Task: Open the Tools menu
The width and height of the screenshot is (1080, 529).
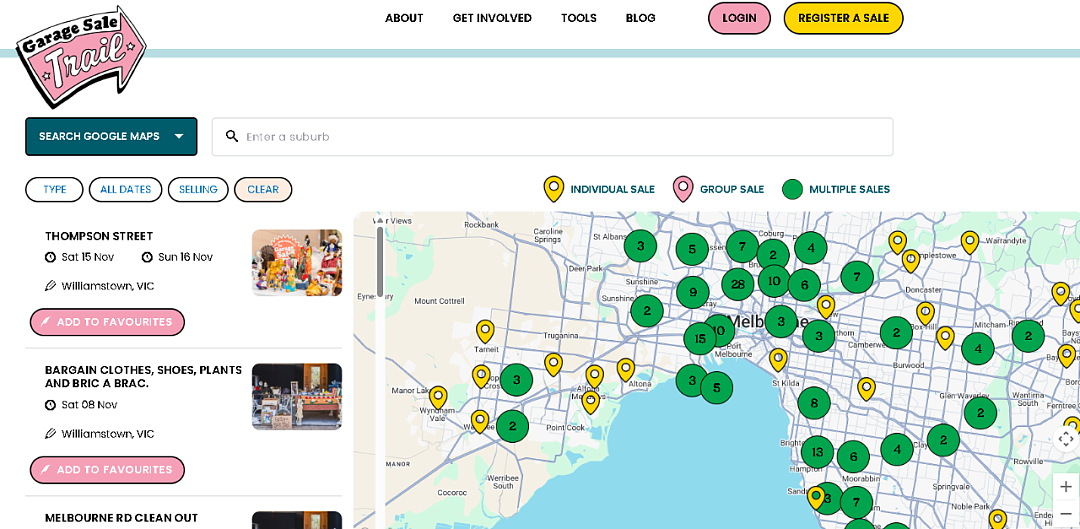Action: 579,18
